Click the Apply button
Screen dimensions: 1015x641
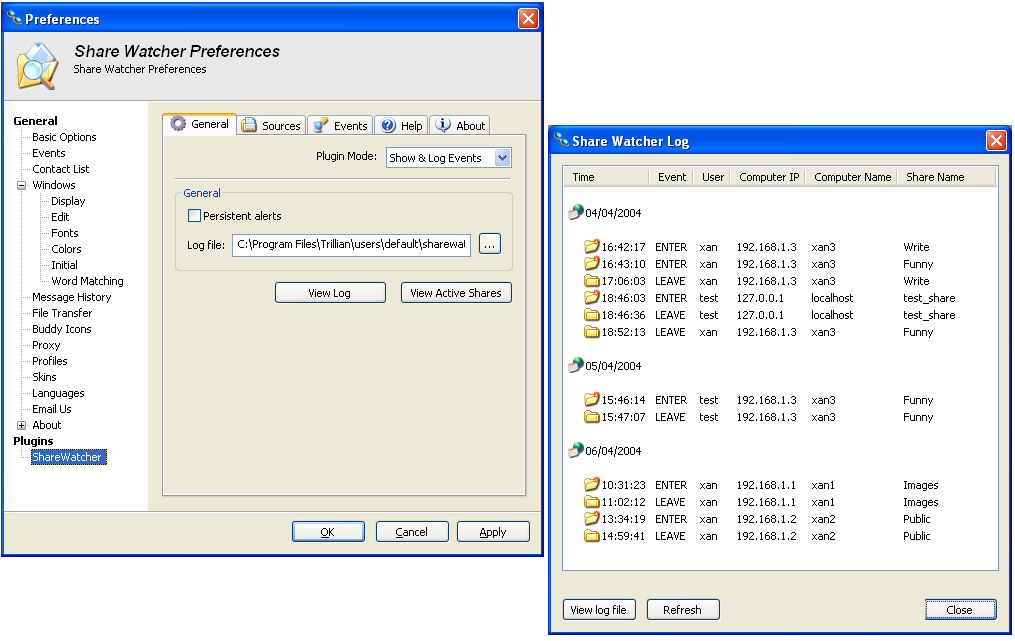pos(493,532)
